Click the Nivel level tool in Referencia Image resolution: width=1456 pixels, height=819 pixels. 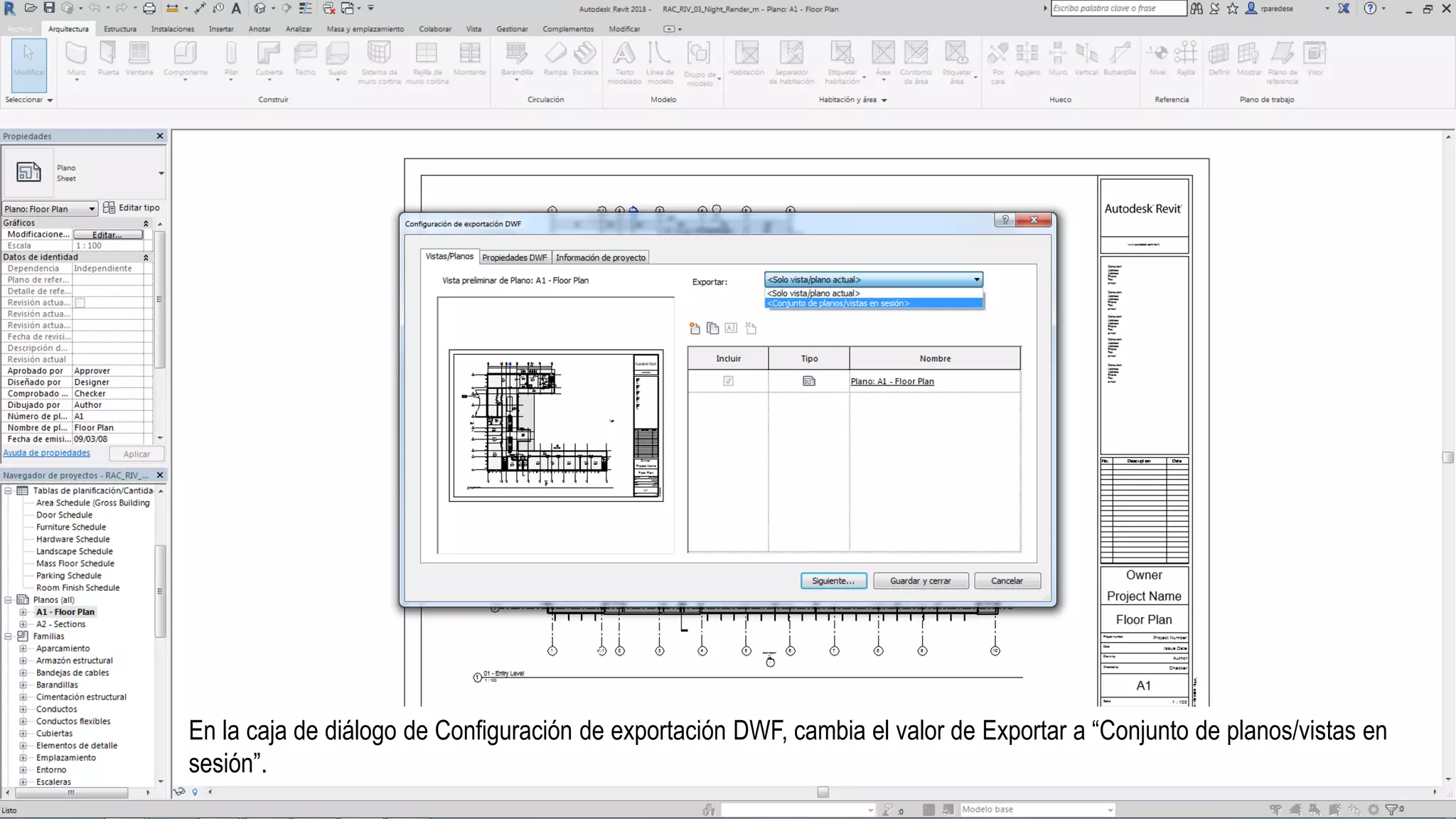click(1157, 60)
